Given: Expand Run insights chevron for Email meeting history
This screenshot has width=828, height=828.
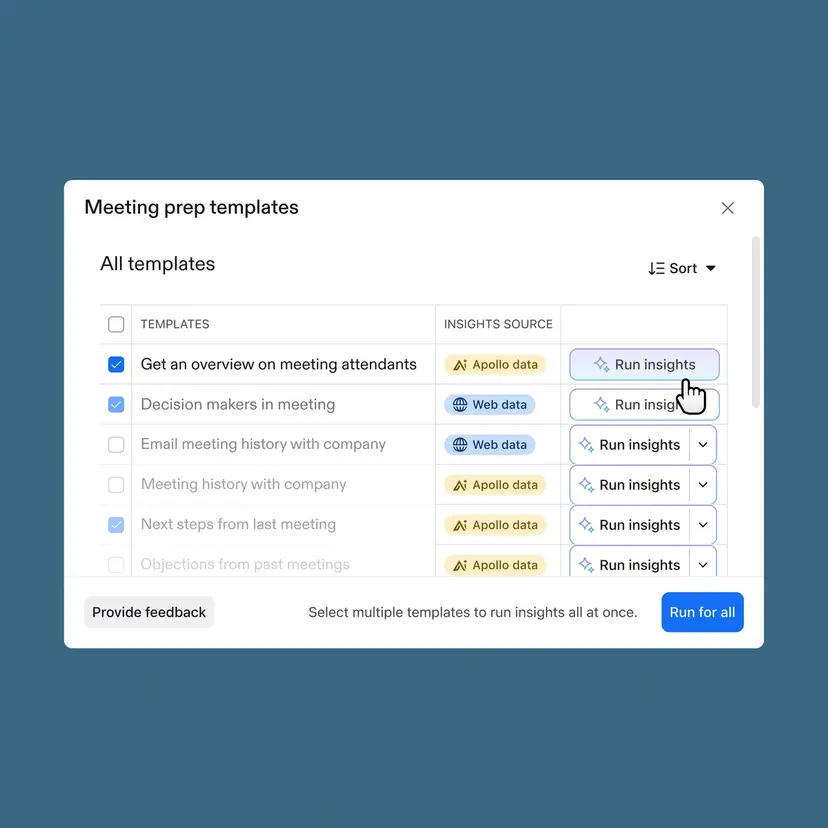Looking at the screenshot, I should tap(703, 445).
